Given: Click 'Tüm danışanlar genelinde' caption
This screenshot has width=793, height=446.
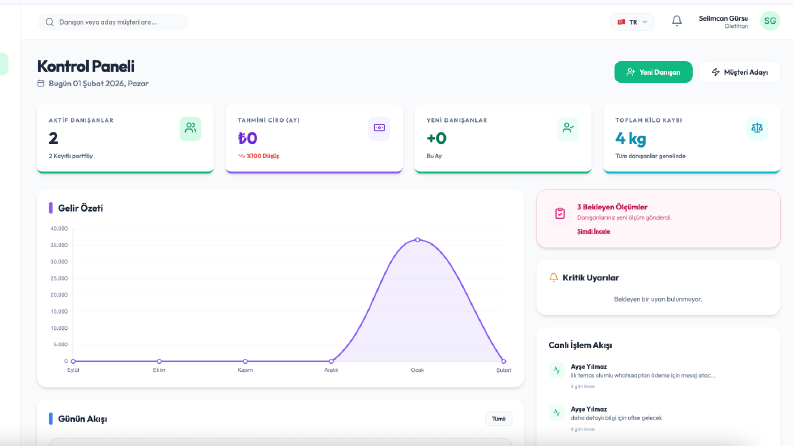Looking at the screenshot, I should pyautogui.click(x=650, y=156).
